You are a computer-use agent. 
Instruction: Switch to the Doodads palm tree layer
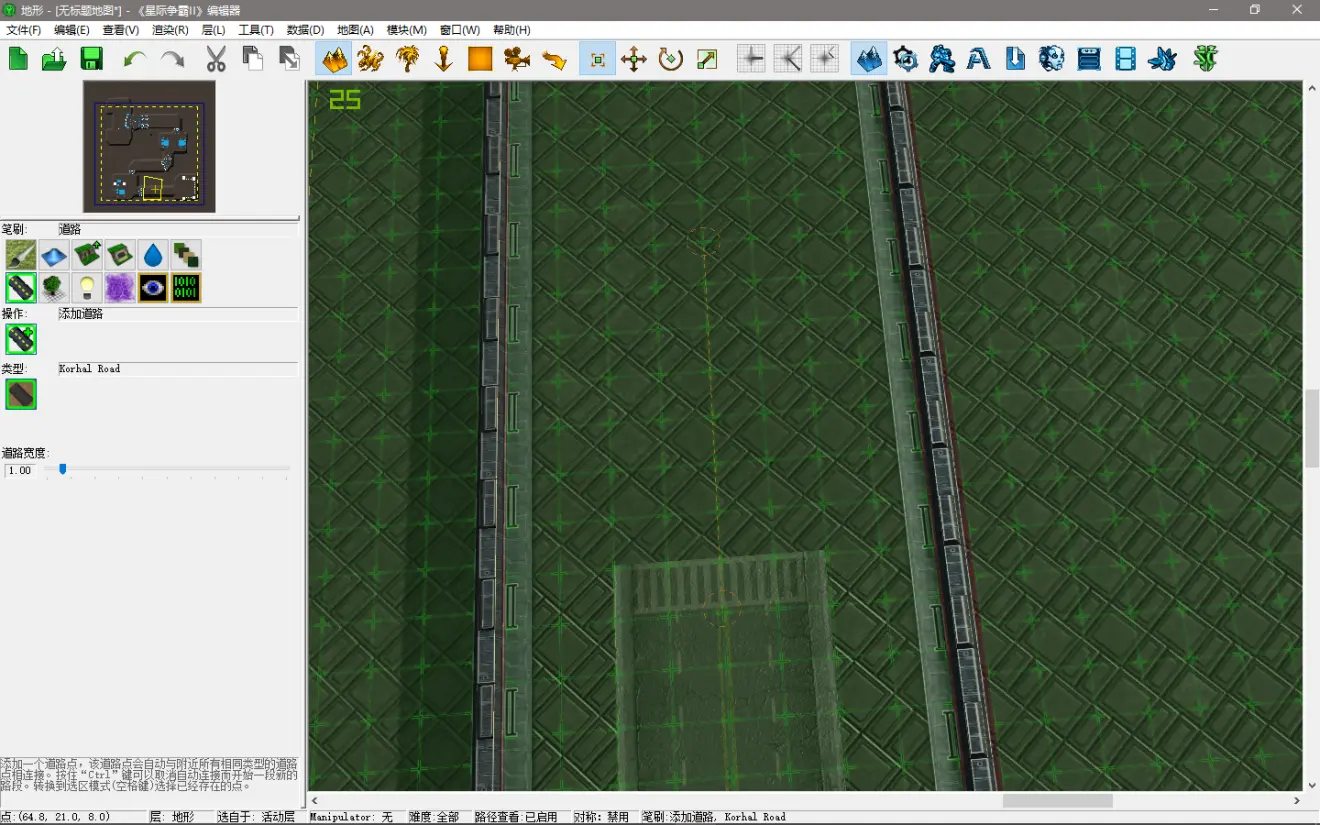click(x=407, y=59)
